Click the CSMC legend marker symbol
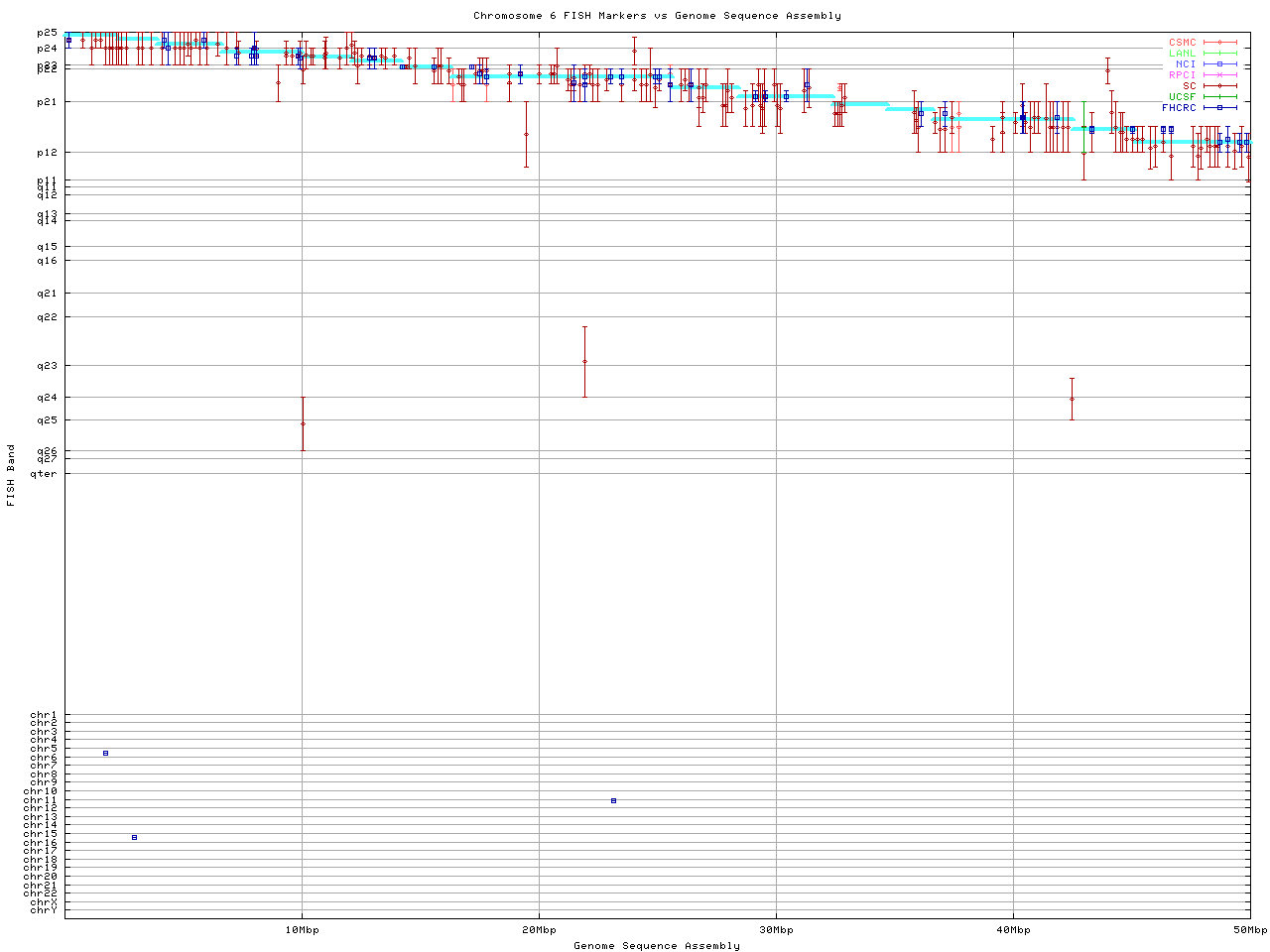The height and width of the screenshot is (952, 1270). (x=1220, y=43)
